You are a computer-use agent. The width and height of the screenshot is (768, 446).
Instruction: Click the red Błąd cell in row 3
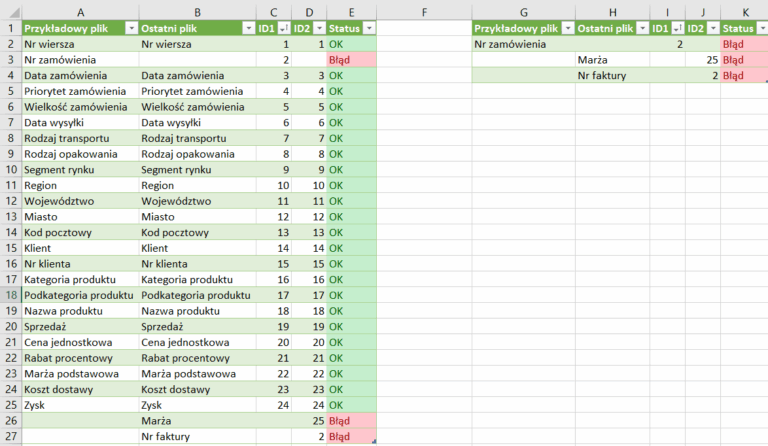pos(351,60)
